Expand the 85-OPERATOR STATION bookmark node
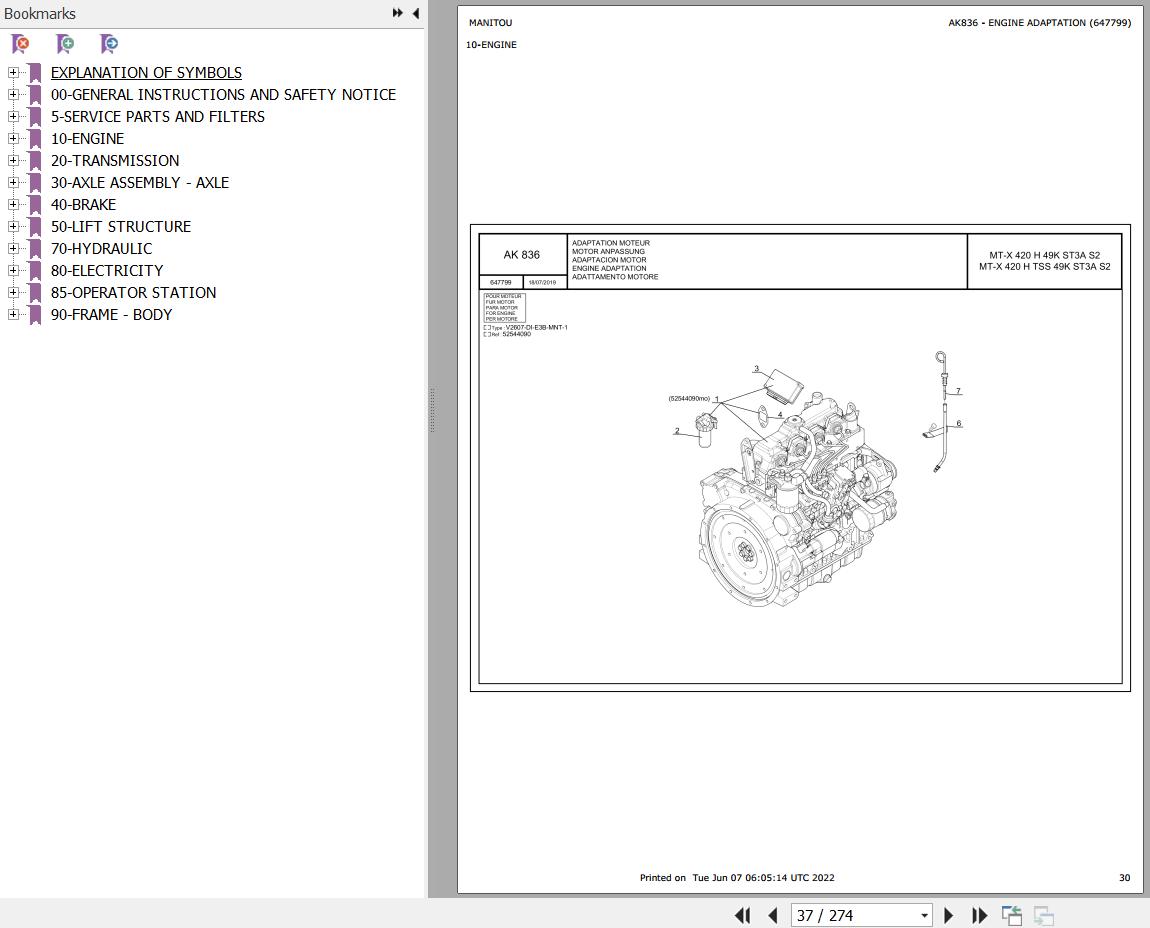1150x928 pixels. tap(13, 293)
